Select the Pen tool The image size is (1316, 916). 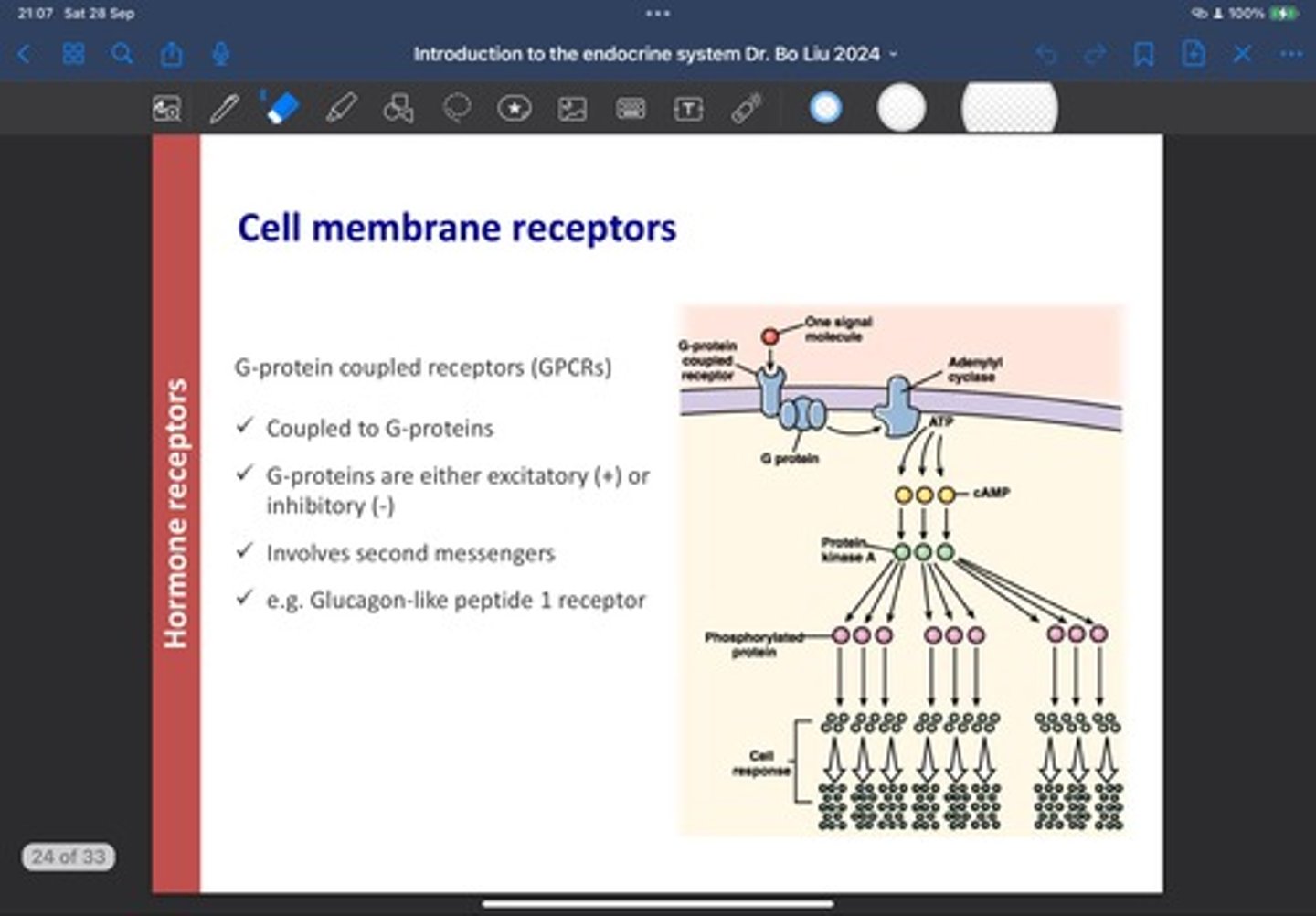pyautogui.click(x=224, y=109)
